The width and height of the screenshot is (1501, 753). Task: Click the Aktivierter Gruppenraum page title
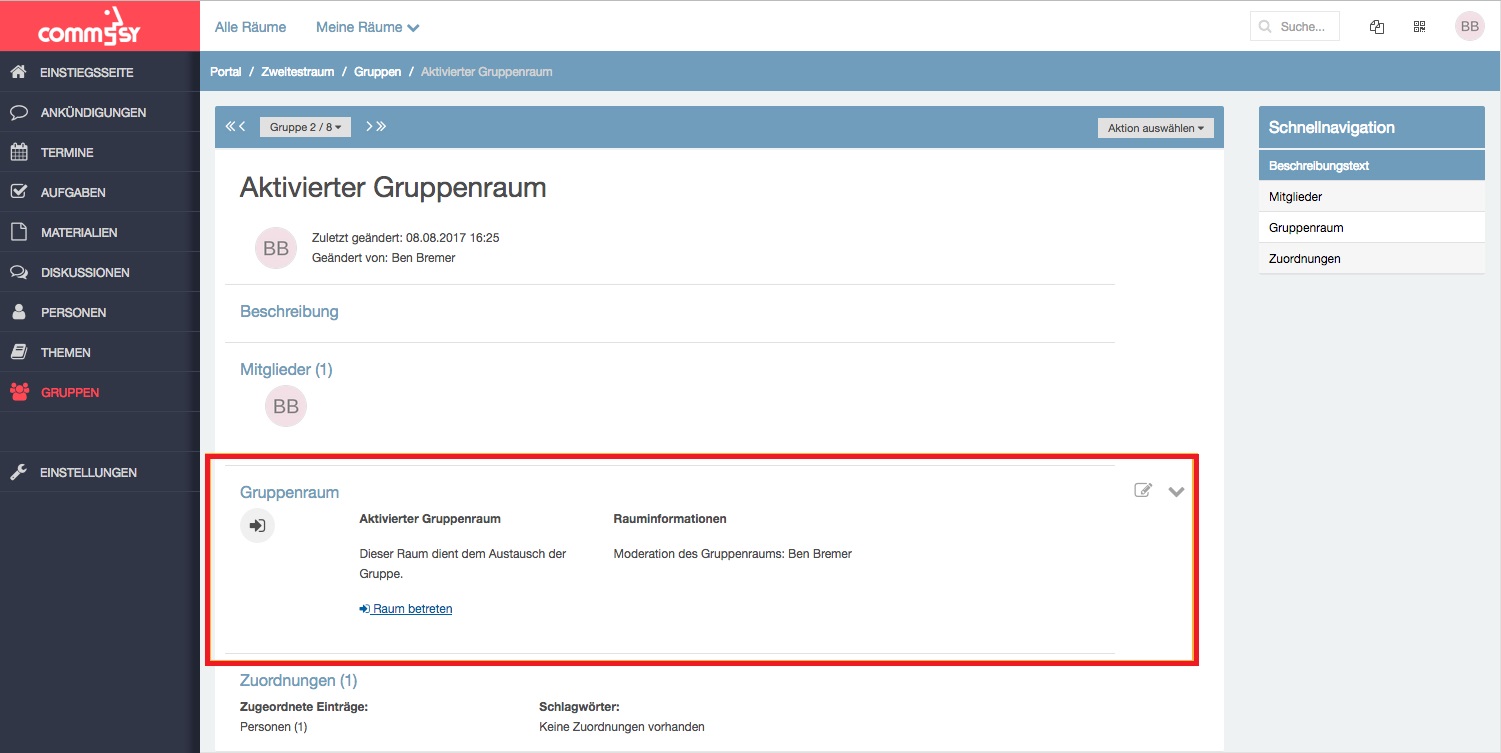click(393, 187)
